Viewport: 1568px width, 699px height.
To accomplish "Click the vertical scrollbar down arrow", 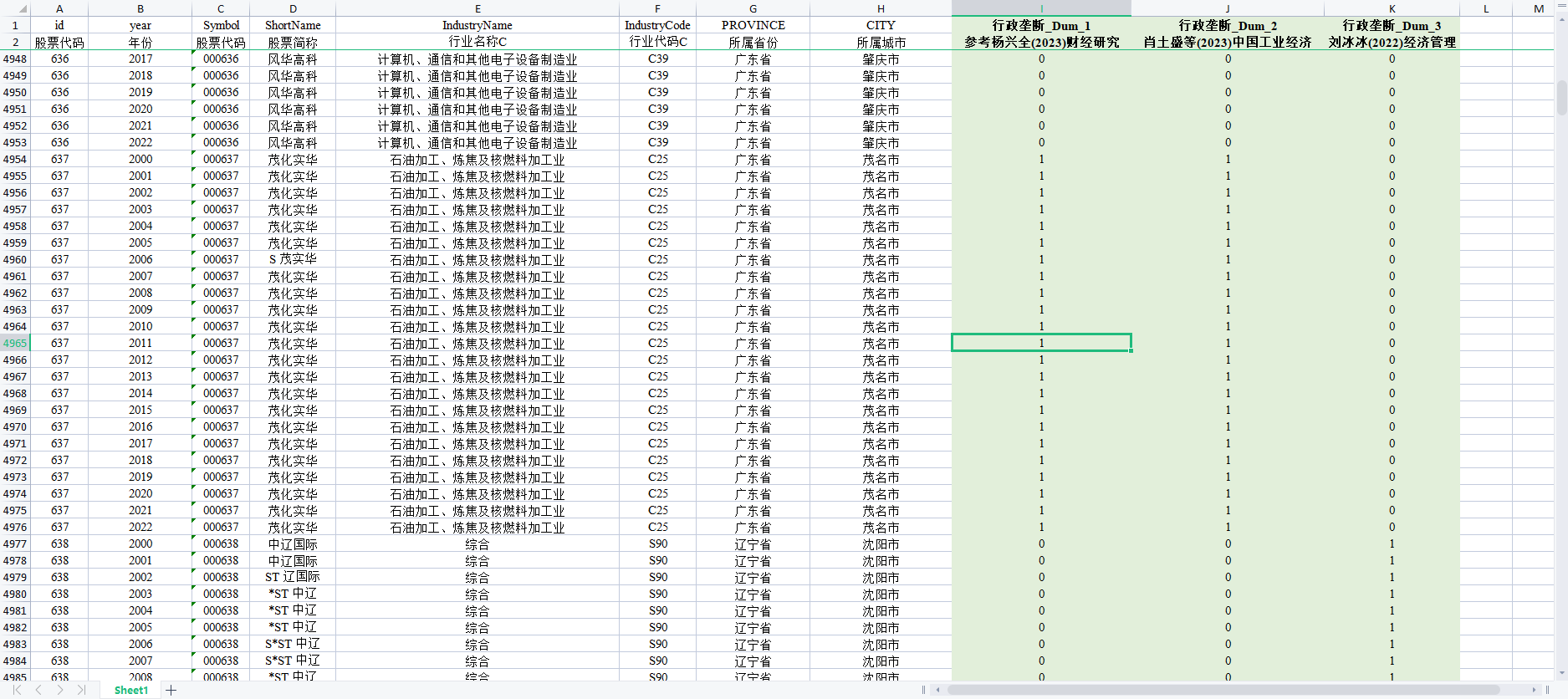I will coord(1561,673).
